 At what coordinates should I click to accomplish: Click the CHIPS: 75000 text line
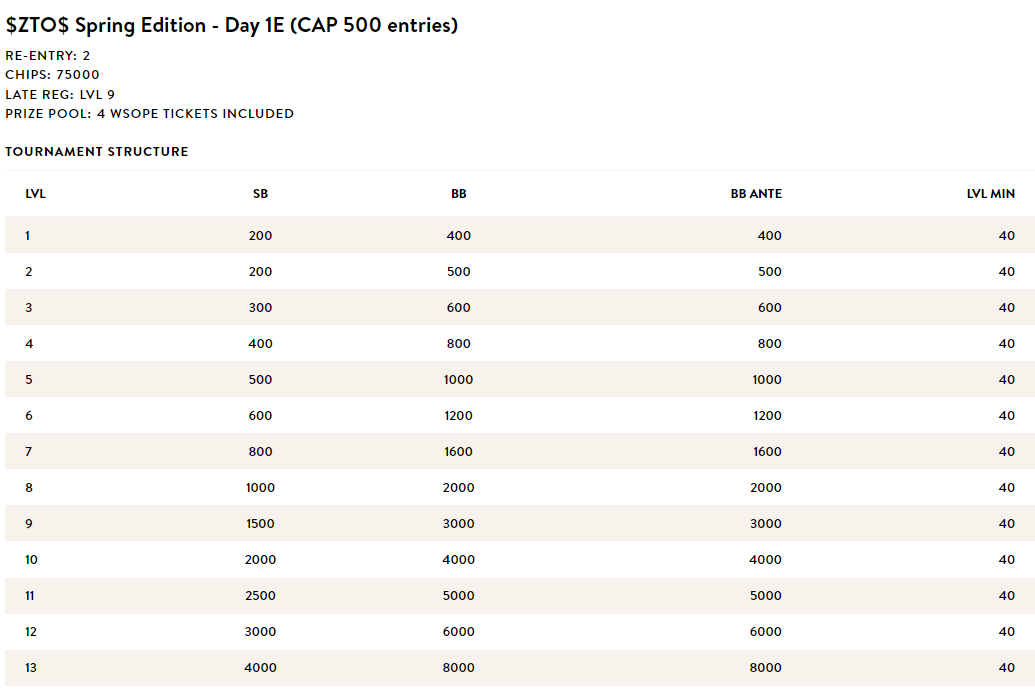coord(52,75)
